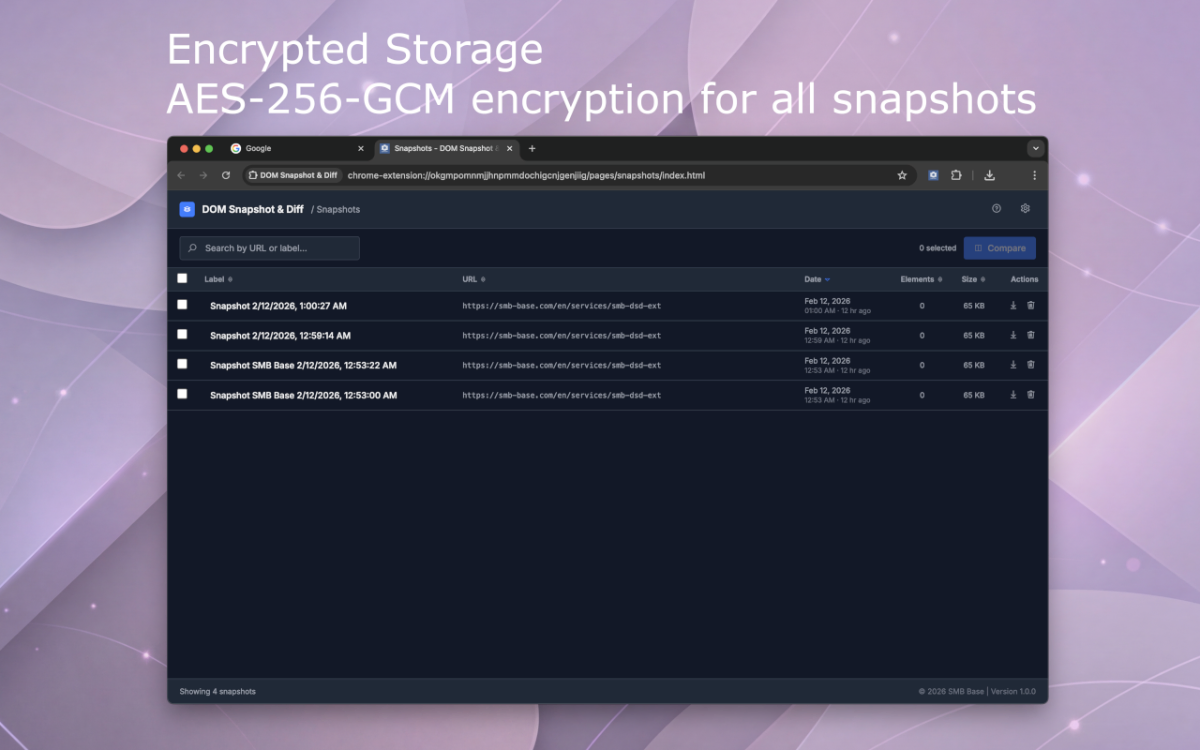
Task: Delete Snapshot 12:59:14 AM with its trash icon
Action: click(x=1031, y=335)
